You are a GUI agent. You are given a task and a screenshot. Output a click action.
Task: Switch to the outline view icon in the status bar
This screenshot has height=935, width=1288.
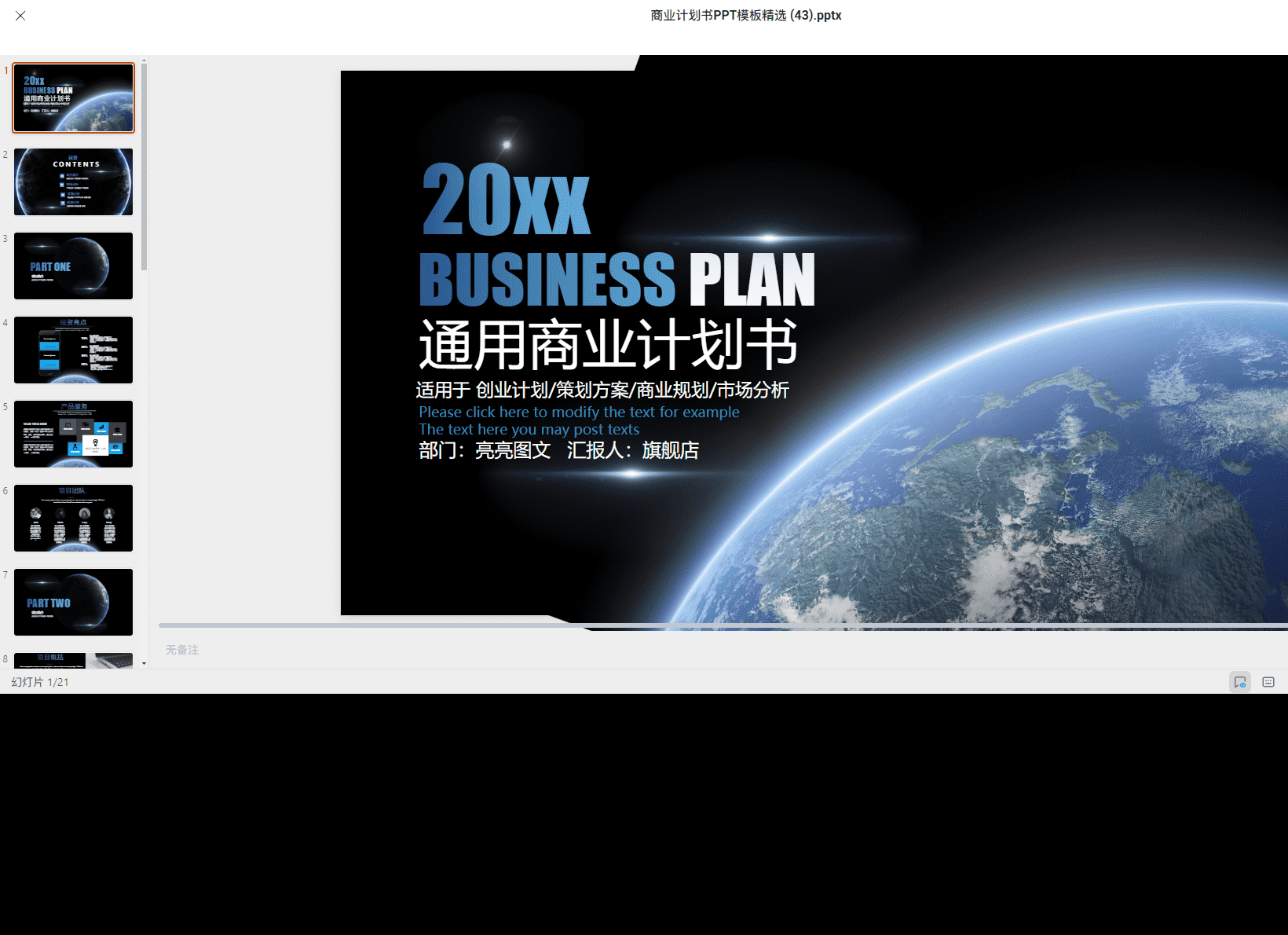coord(1268,682)
